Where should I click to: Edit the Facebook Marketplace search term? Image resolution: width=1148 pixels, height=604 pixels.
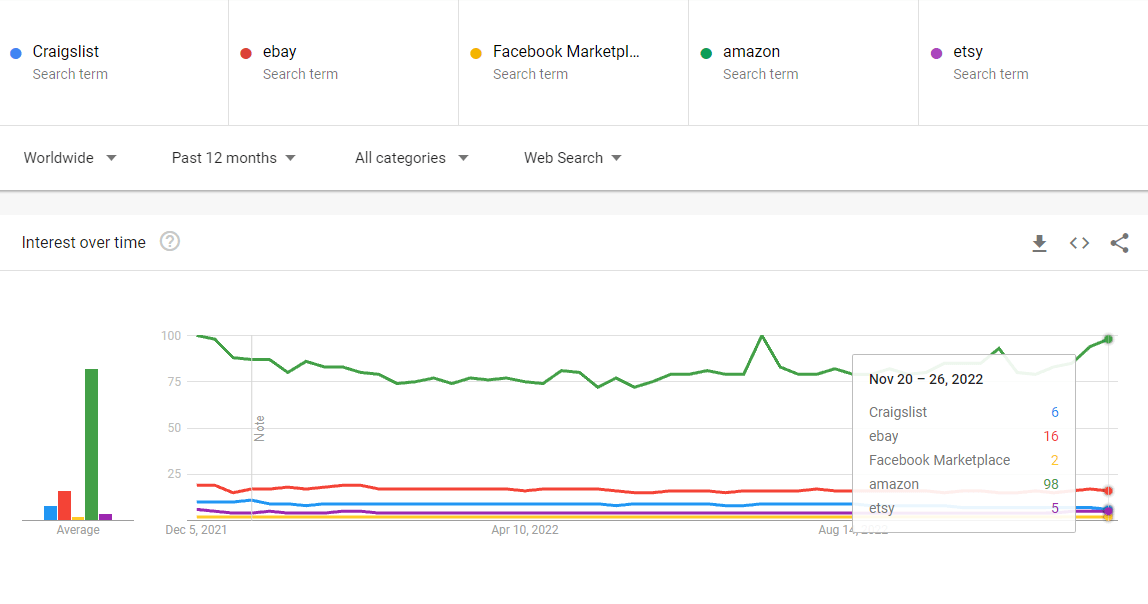566,52
